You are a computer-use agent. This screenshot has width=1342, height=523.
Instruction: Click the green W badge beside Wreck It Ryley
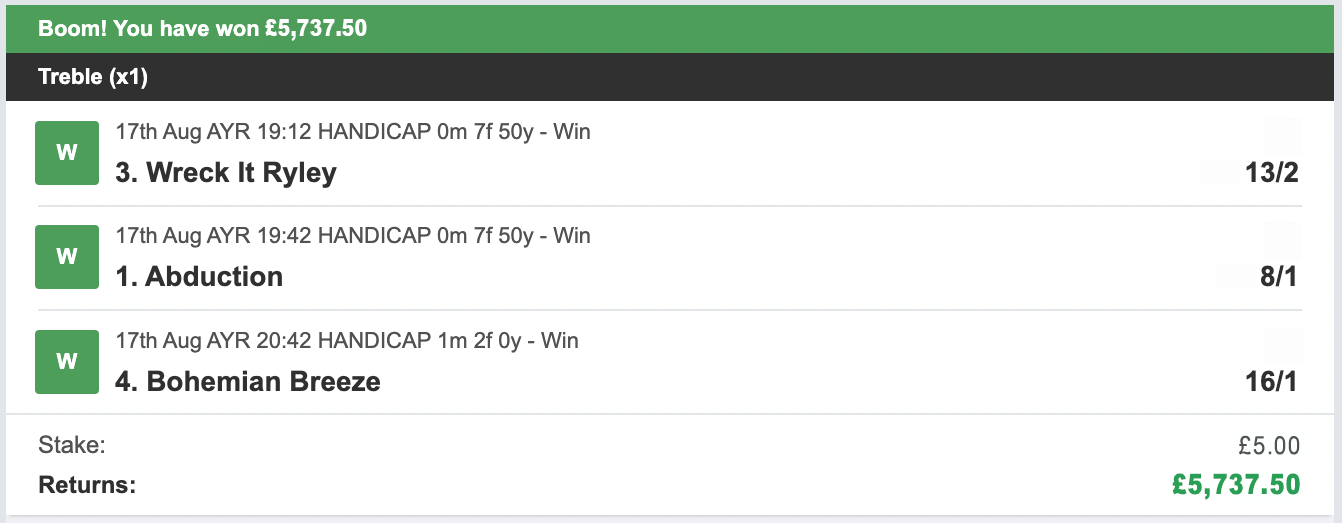[x=67, y=153]
